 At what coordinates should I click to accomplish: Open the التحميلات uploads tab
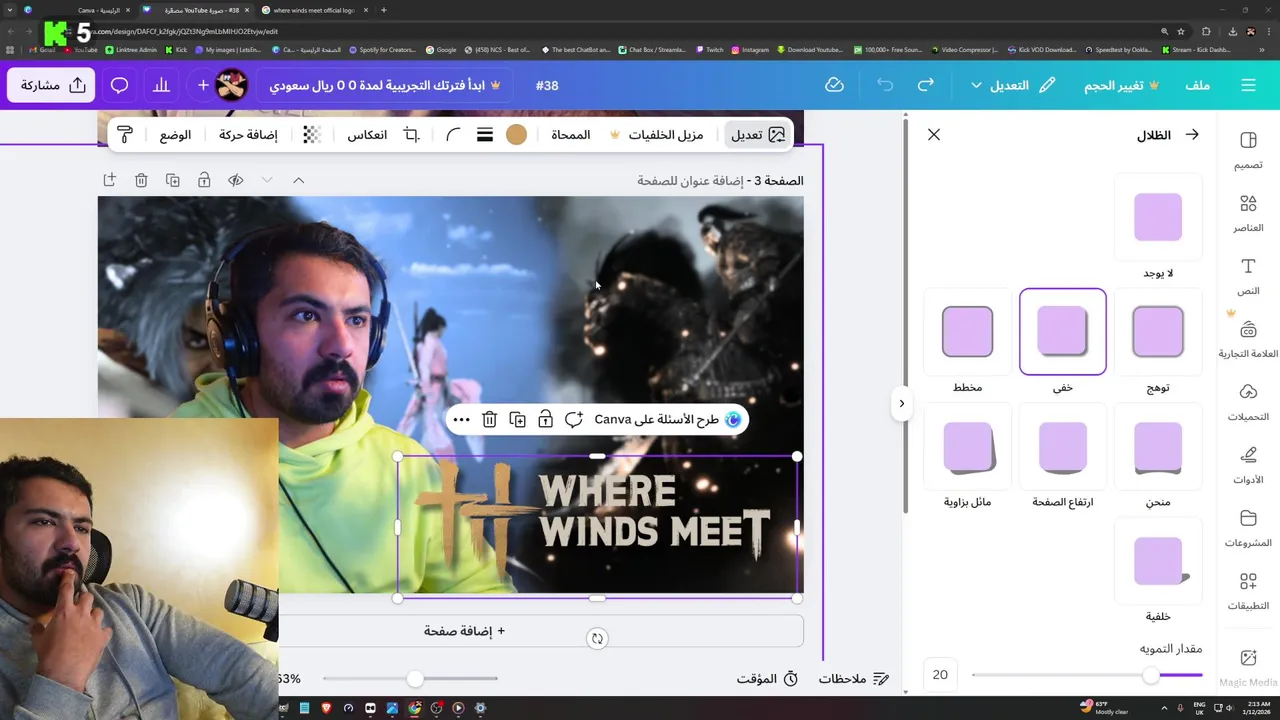[1248, 402]
